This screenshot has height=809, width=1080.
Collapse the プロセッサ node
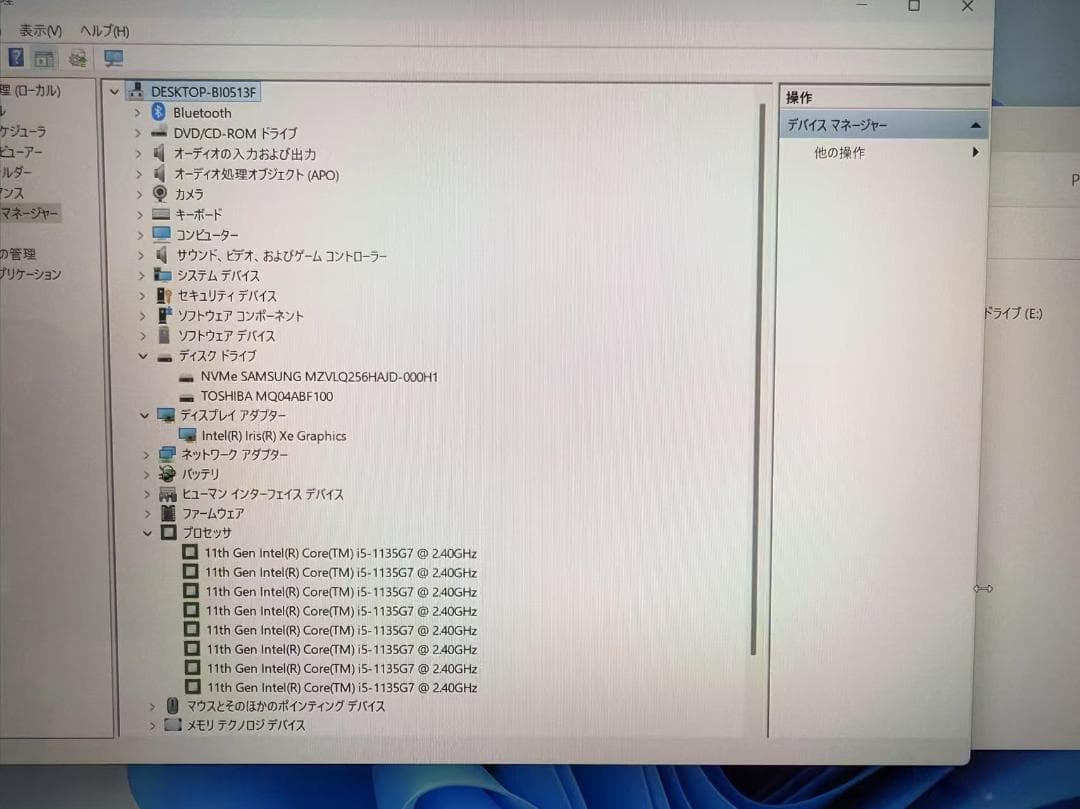click(147, 533)
